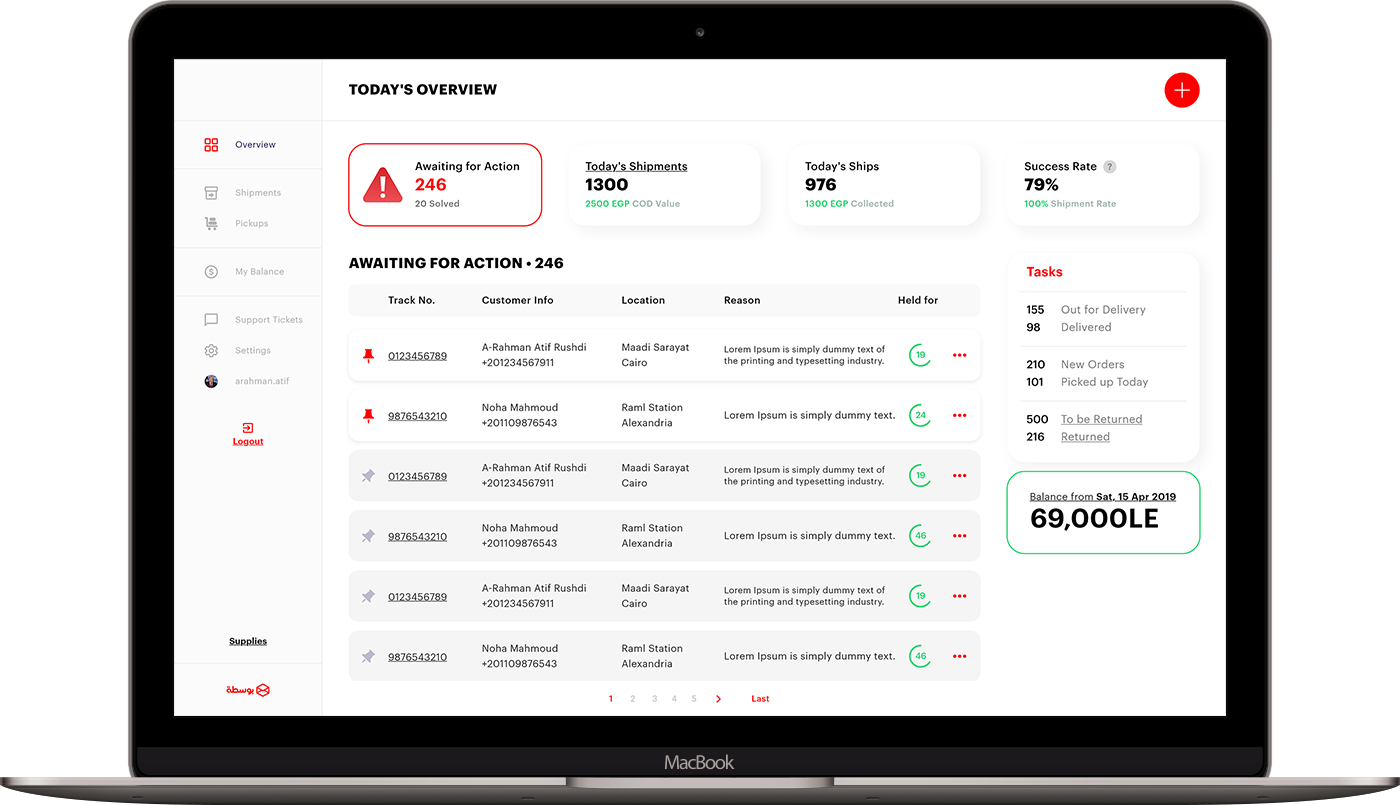
Task: Select Overview in the sidebar menu
Action: (253, 144)
